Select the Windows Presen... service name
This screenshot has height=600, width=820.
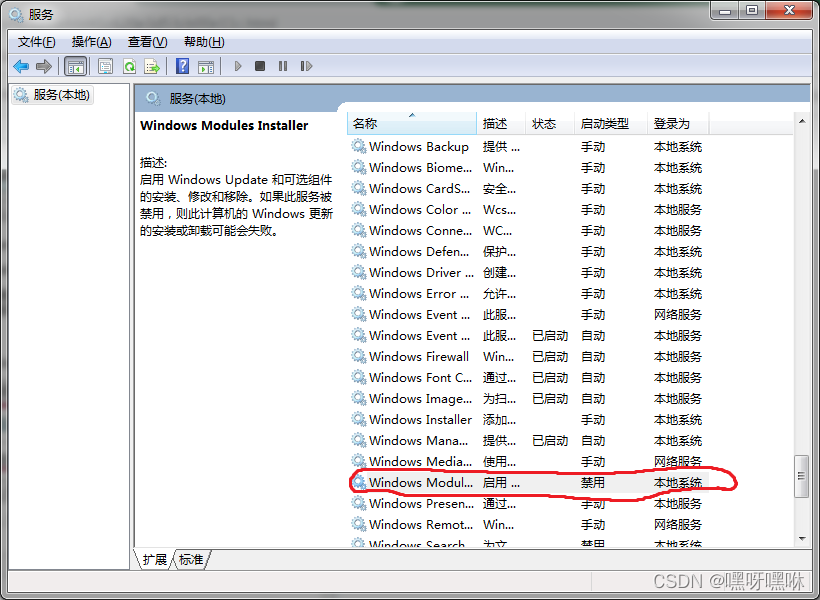tap(421, 503)
